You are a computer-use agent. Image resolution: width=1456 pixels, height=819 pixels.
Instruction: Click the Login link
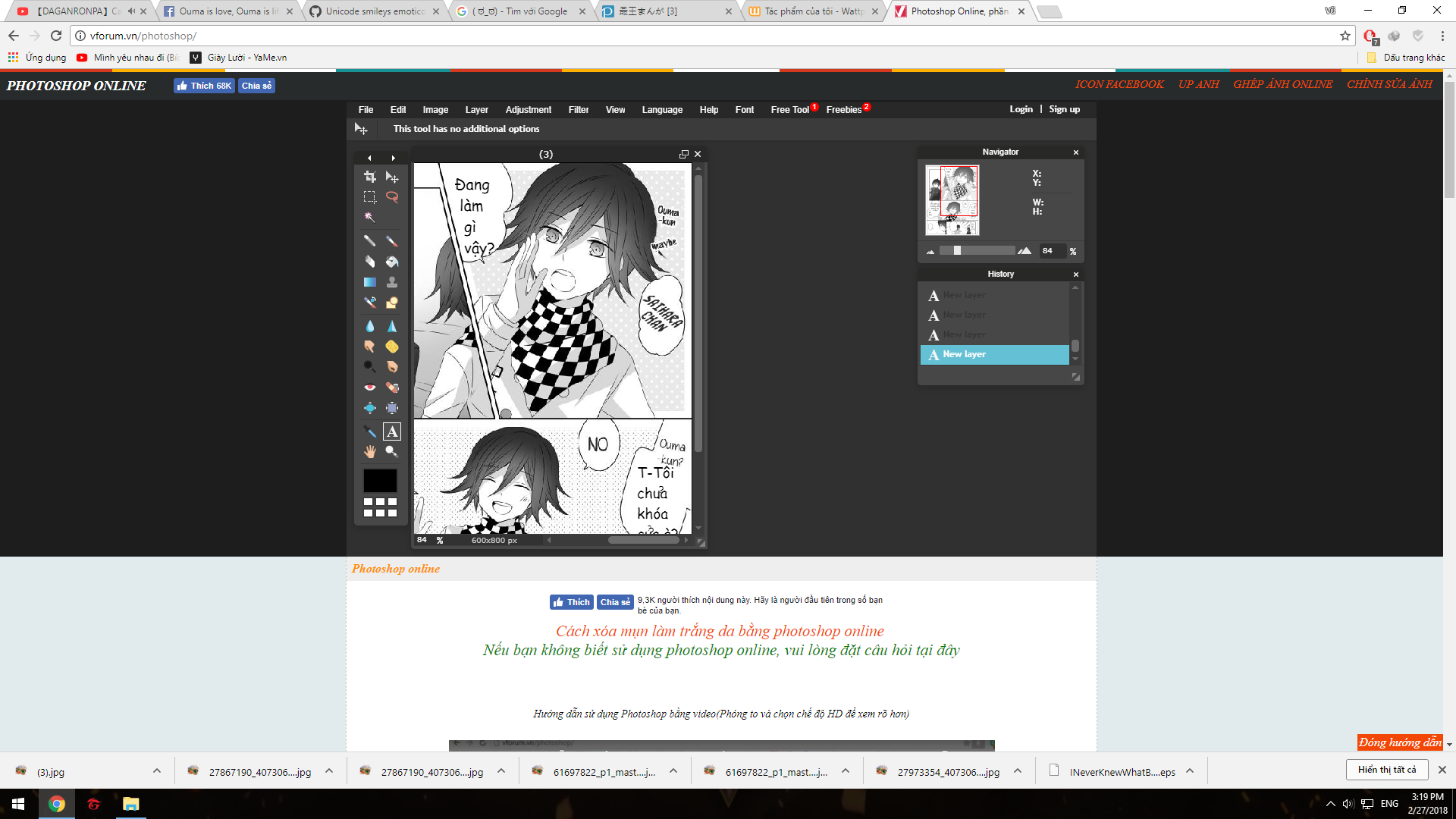(x=1021, y=109)
